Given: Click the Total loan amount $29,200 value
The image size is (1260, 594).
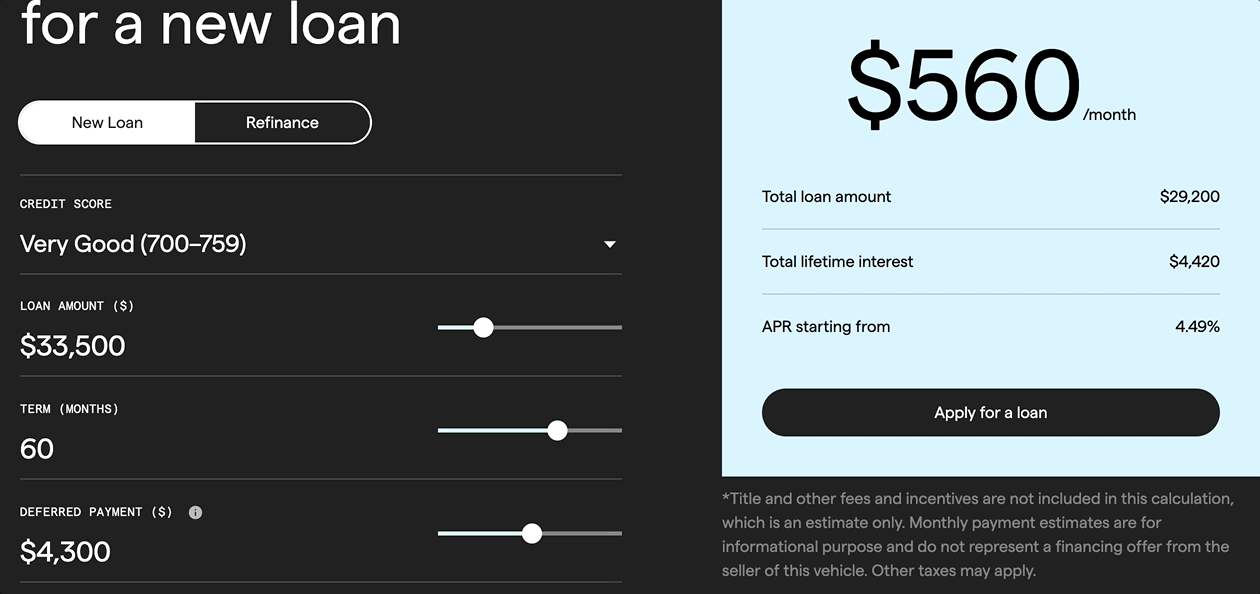Looking at the screenshot, I should (x=1189, y=197).
